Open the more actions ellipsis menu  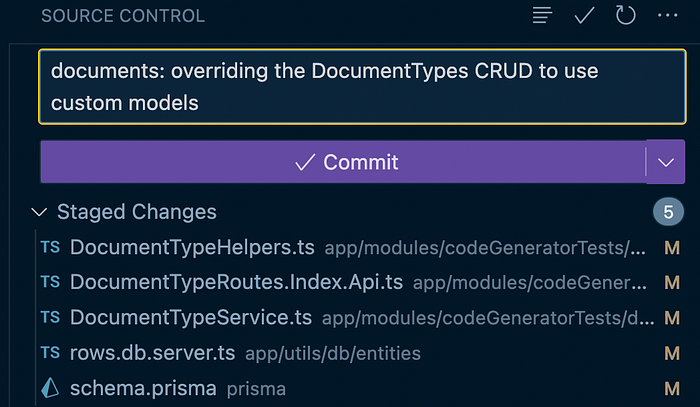pos(668,16)
